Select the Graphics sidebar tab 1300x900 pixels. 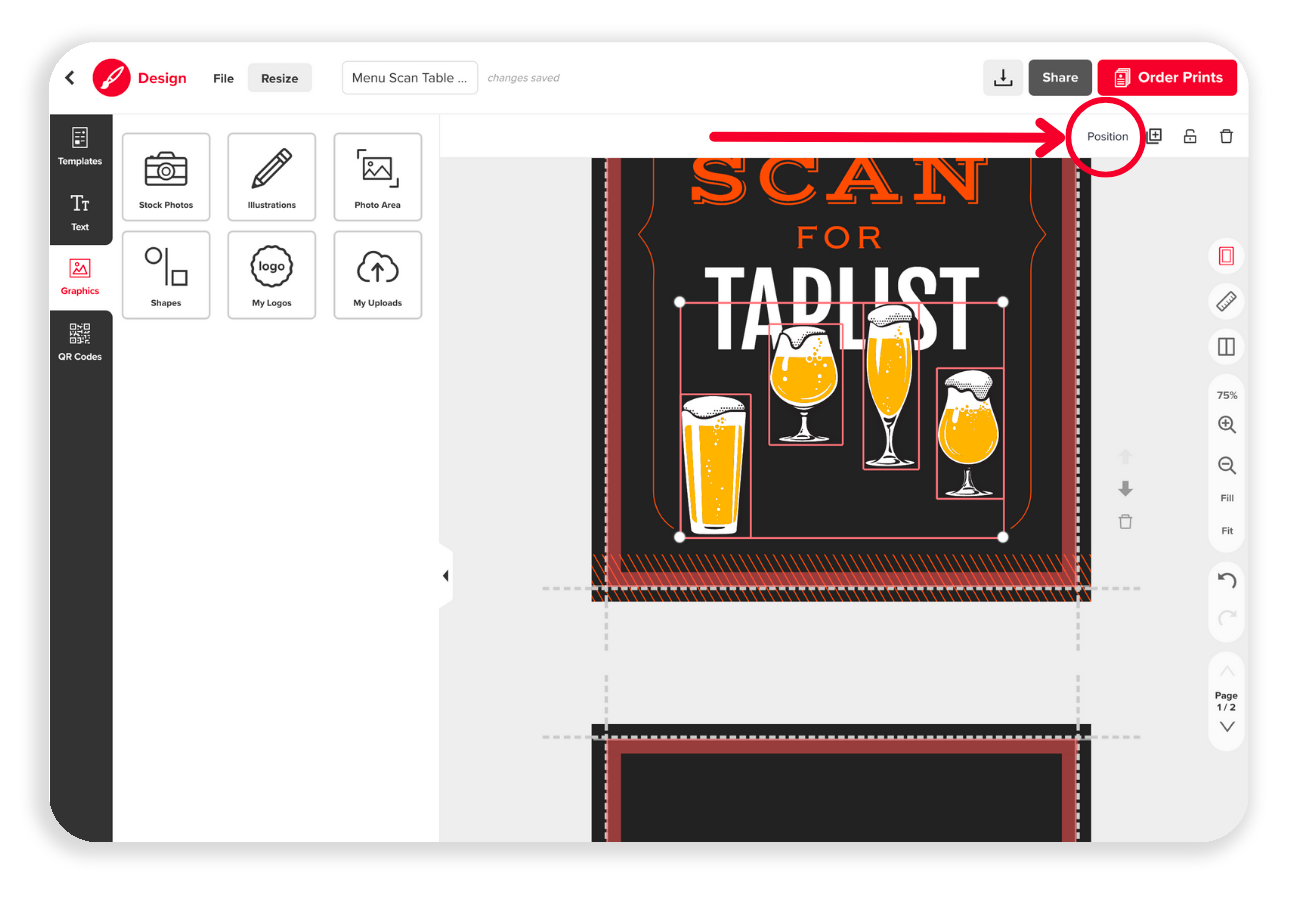click(80, 277)
